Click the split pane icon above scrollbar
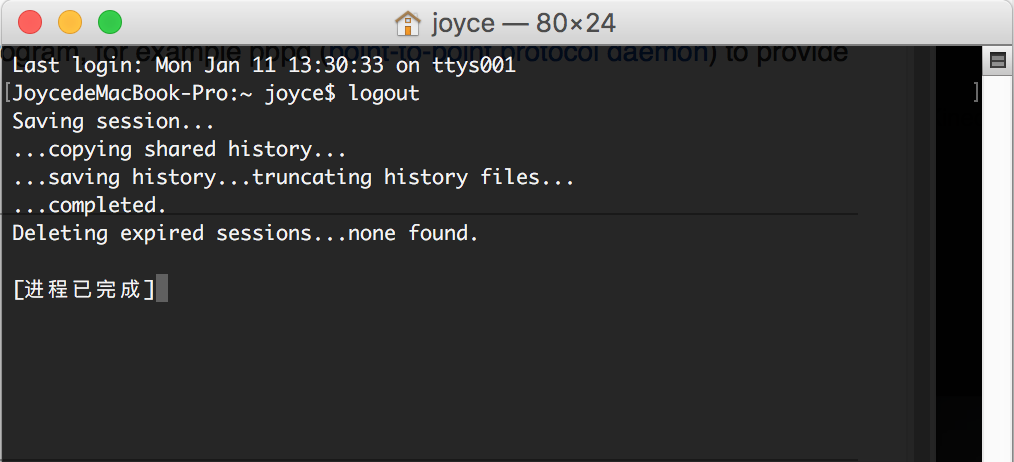This screenshot has width=1014, height=462. [x=996, y=62]
